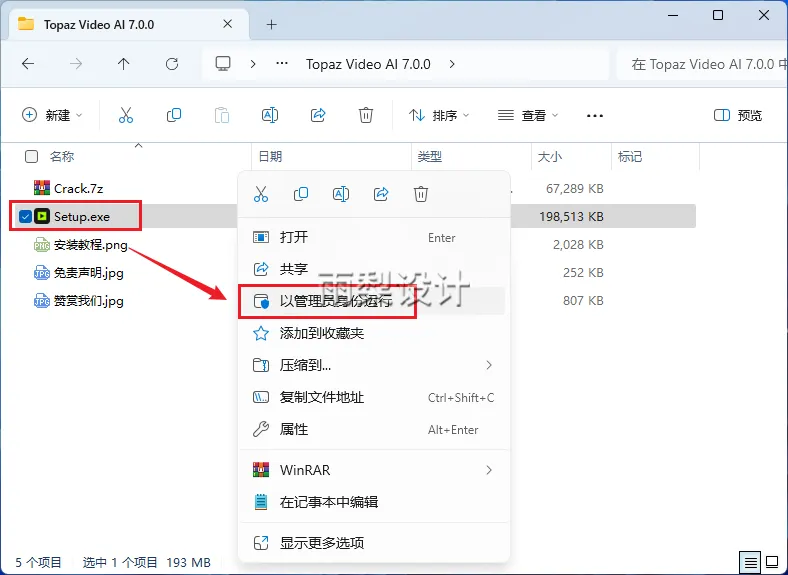Click the Copy icon in the toolbar
This screenshot has height=575, width=788.
tap(174, 116)
